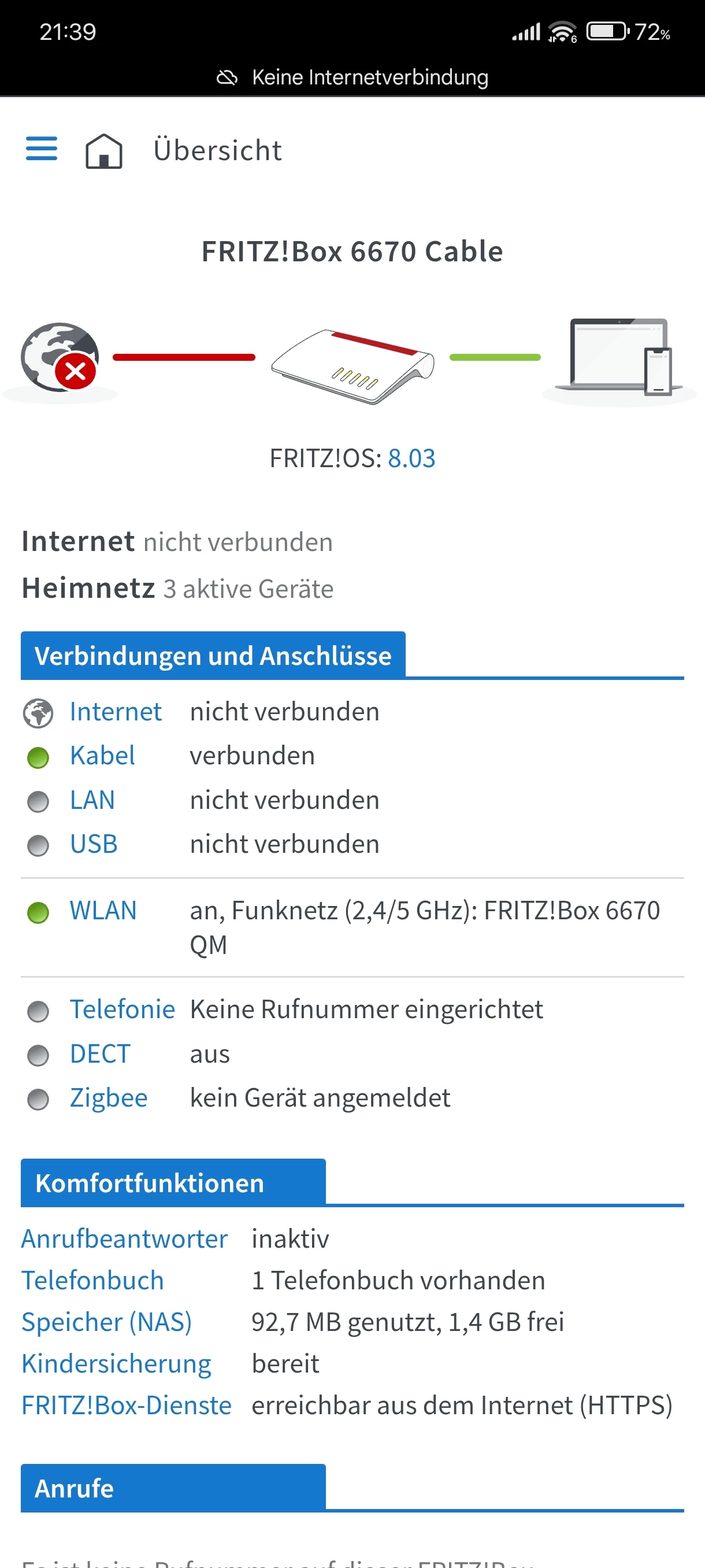Tap the FRITZ!Box router illustration
The height and width of the screenshot is (1568, 705).
coord(353,365)
